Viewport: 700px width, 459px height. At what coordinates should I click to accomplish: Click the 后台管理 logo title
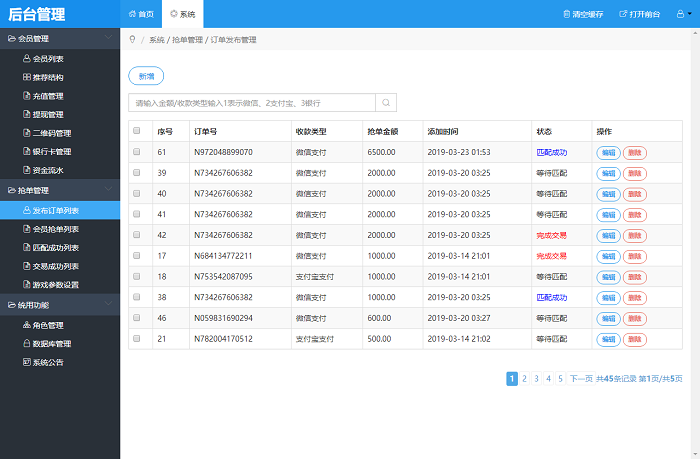[x=37, y=14]
